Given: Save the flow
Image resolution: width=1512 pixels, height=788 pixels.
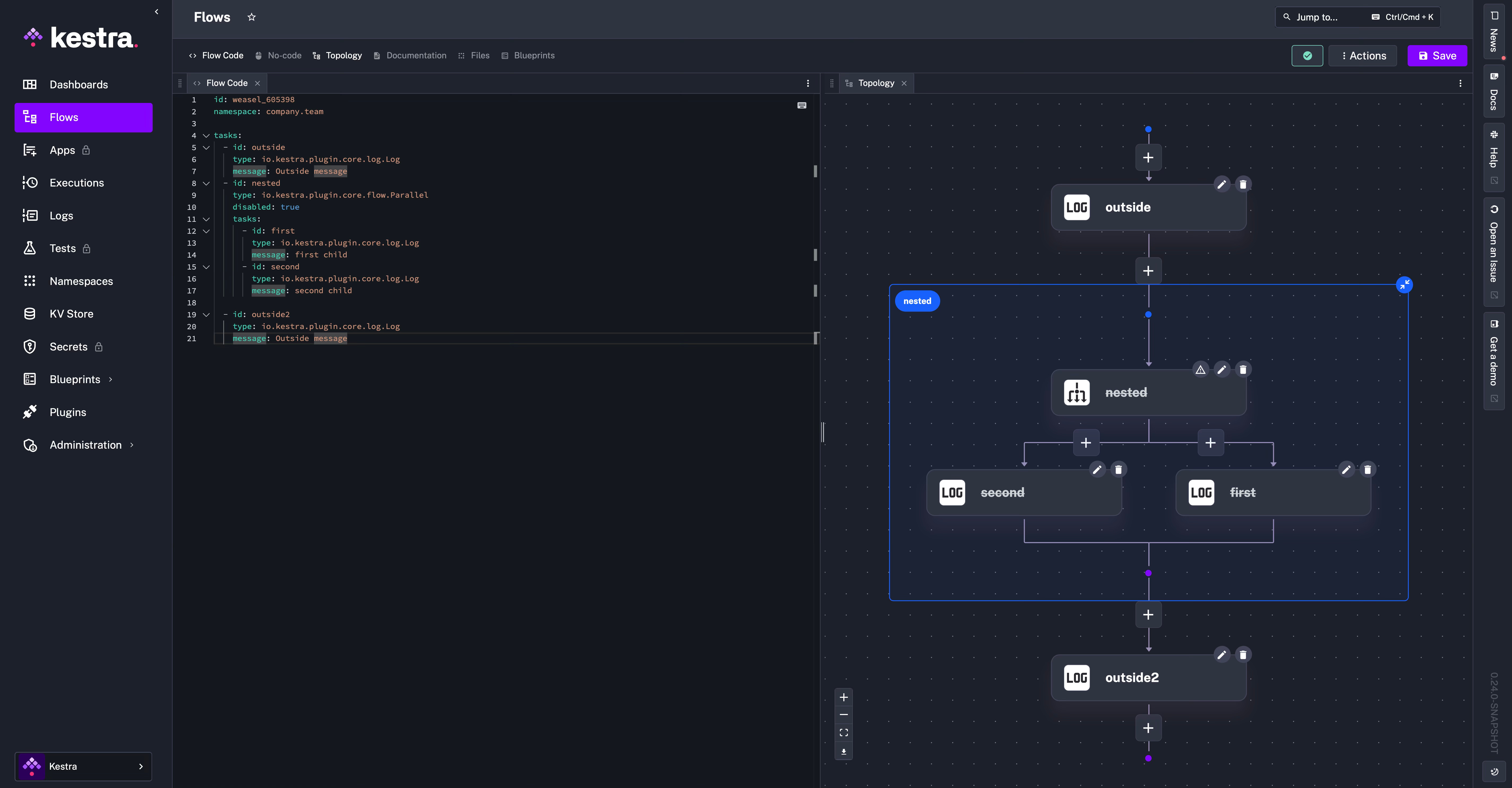Looking at the screenshot, I should 1437,56.
